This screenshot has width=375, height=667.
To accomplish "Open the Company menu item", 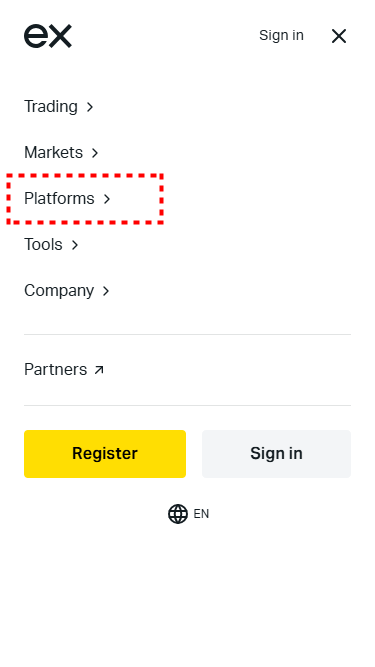I will [x=59, y=291].
